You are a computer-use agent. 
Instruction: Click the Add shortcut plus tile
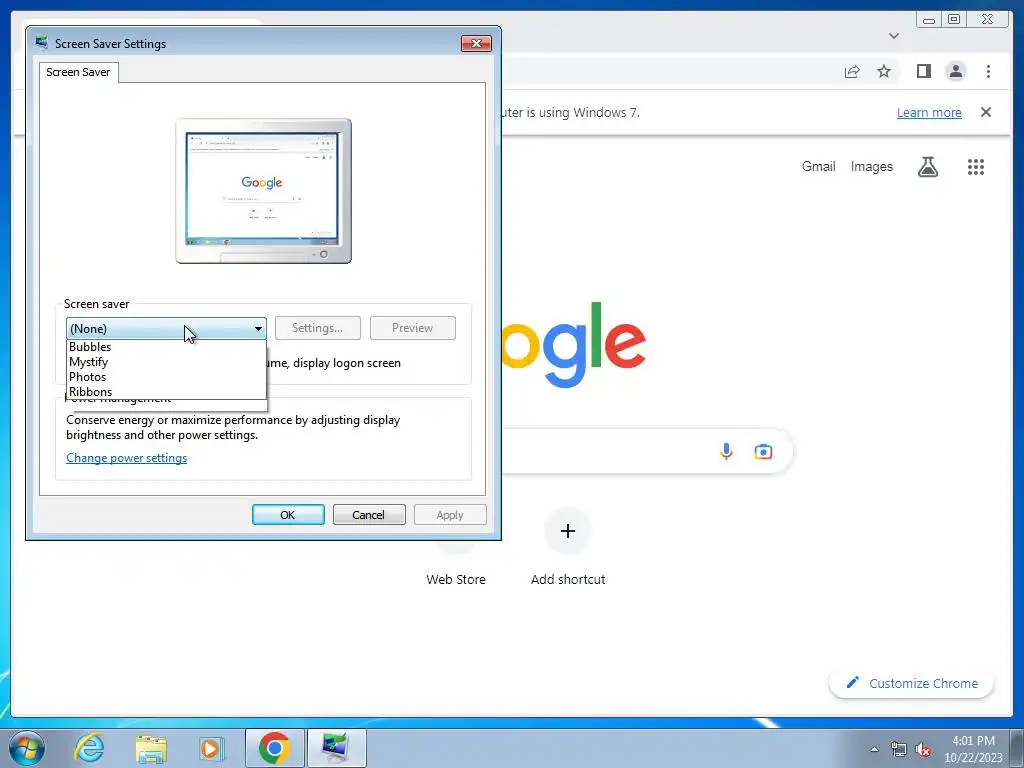pos(568,531)
